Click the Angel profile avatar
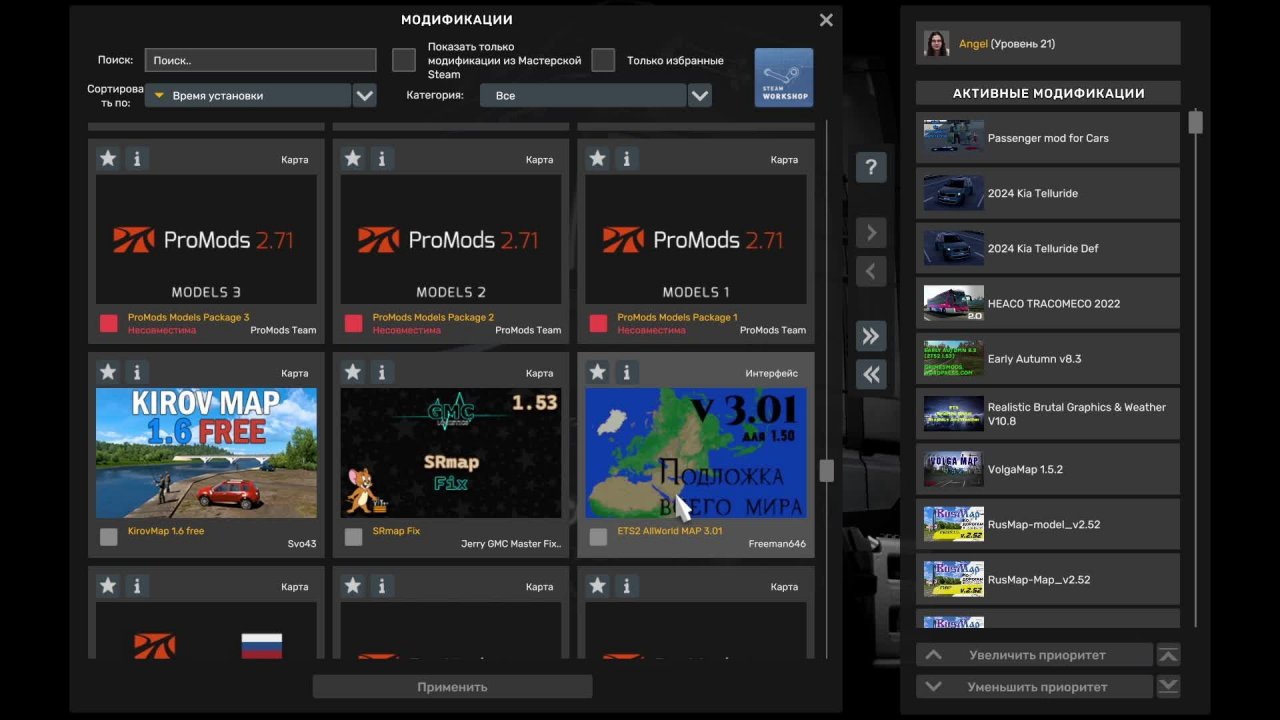The height and width of the screenshot is (720, 1280). 937,44
